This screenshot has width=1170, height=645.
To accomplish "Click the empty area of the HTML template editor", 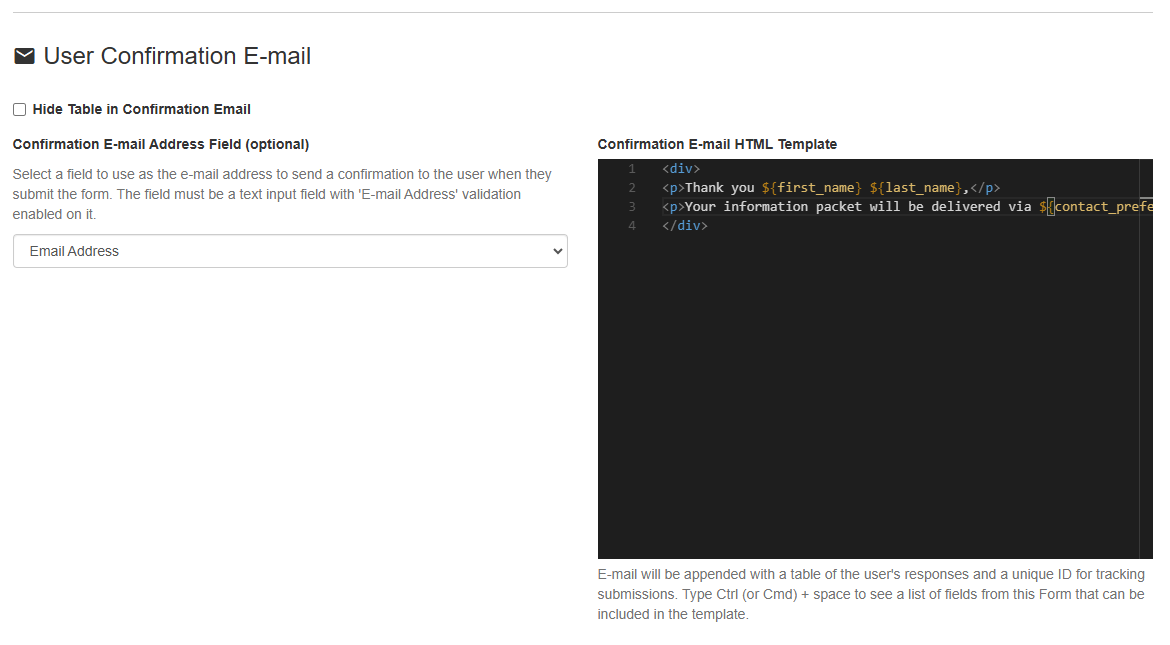I will click(869, 396).
